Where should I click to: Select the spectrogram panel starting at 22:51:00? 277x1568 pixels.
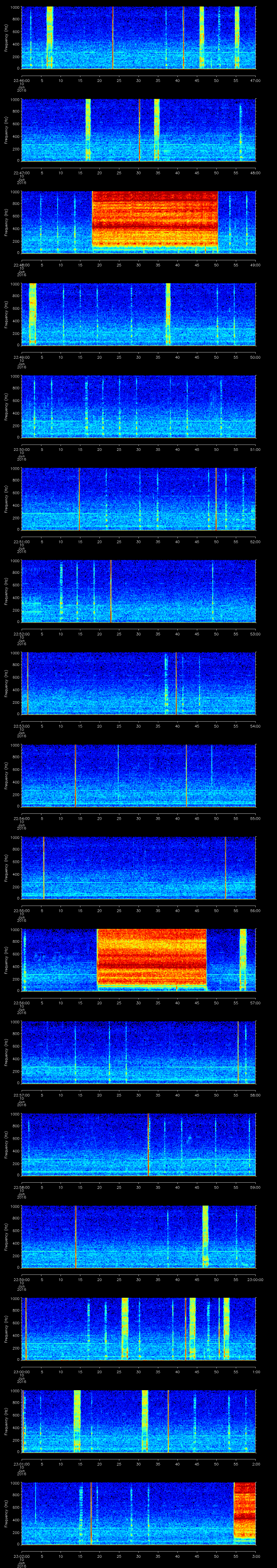point(139,499)
